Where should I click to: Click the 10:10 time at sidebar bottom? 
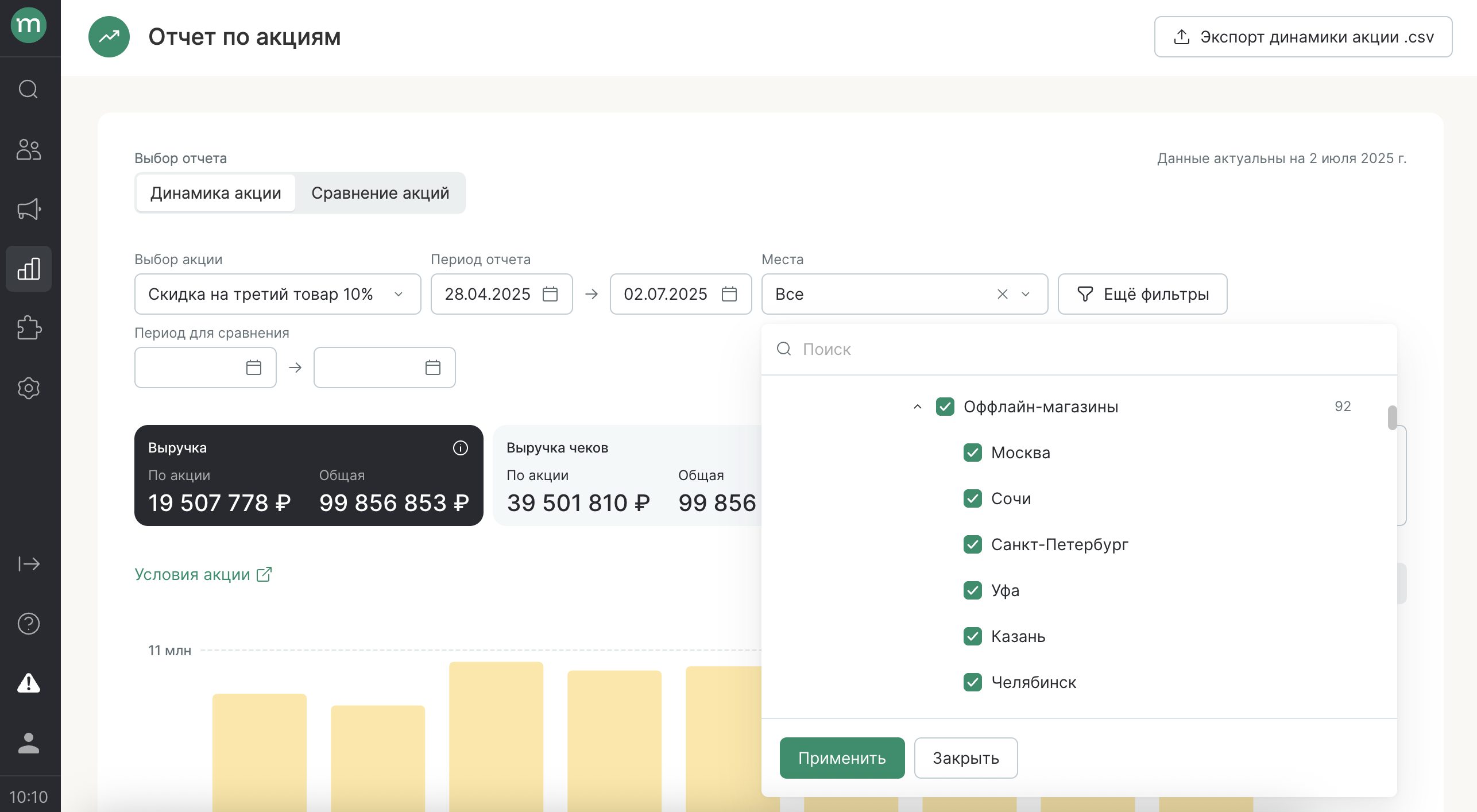click(29, 797)
